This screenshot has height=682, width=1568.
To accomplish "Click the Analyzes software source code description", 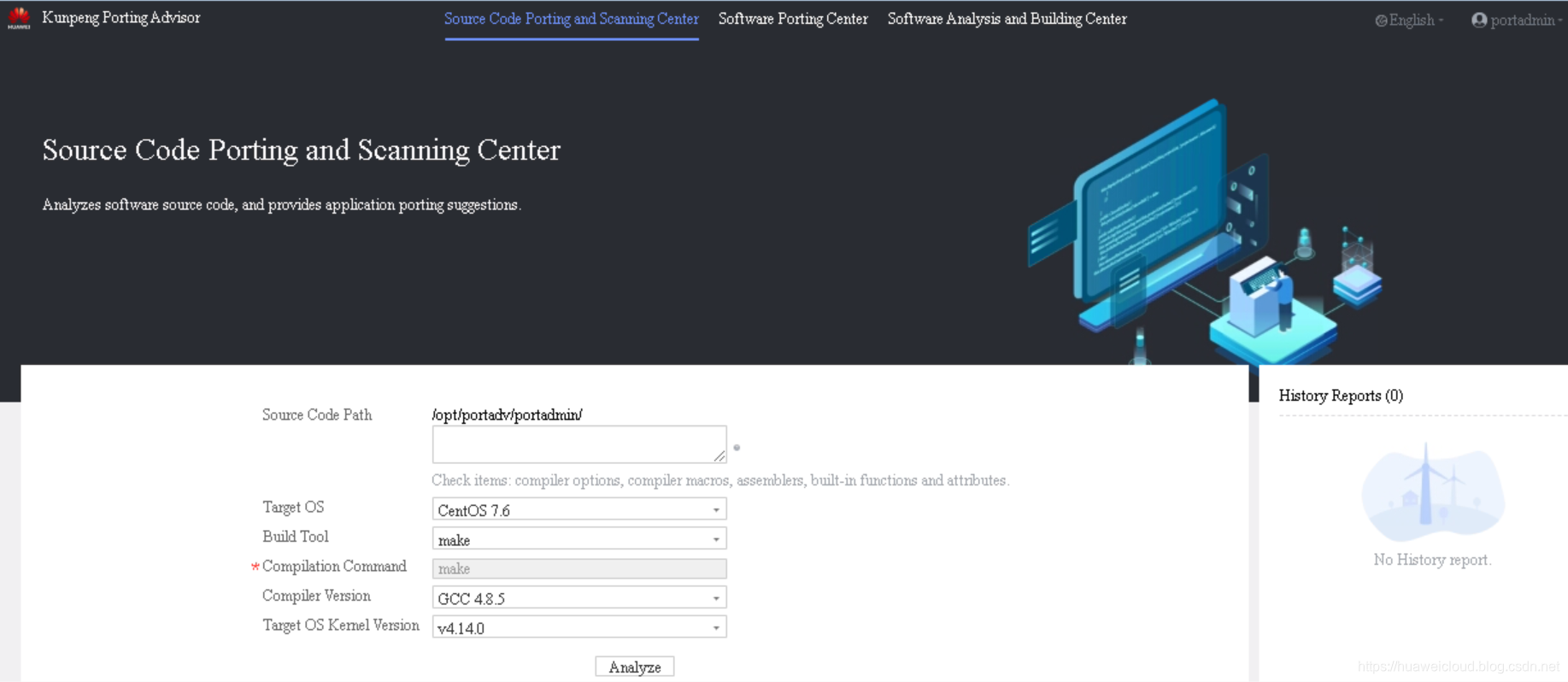I will pos(281,205).
